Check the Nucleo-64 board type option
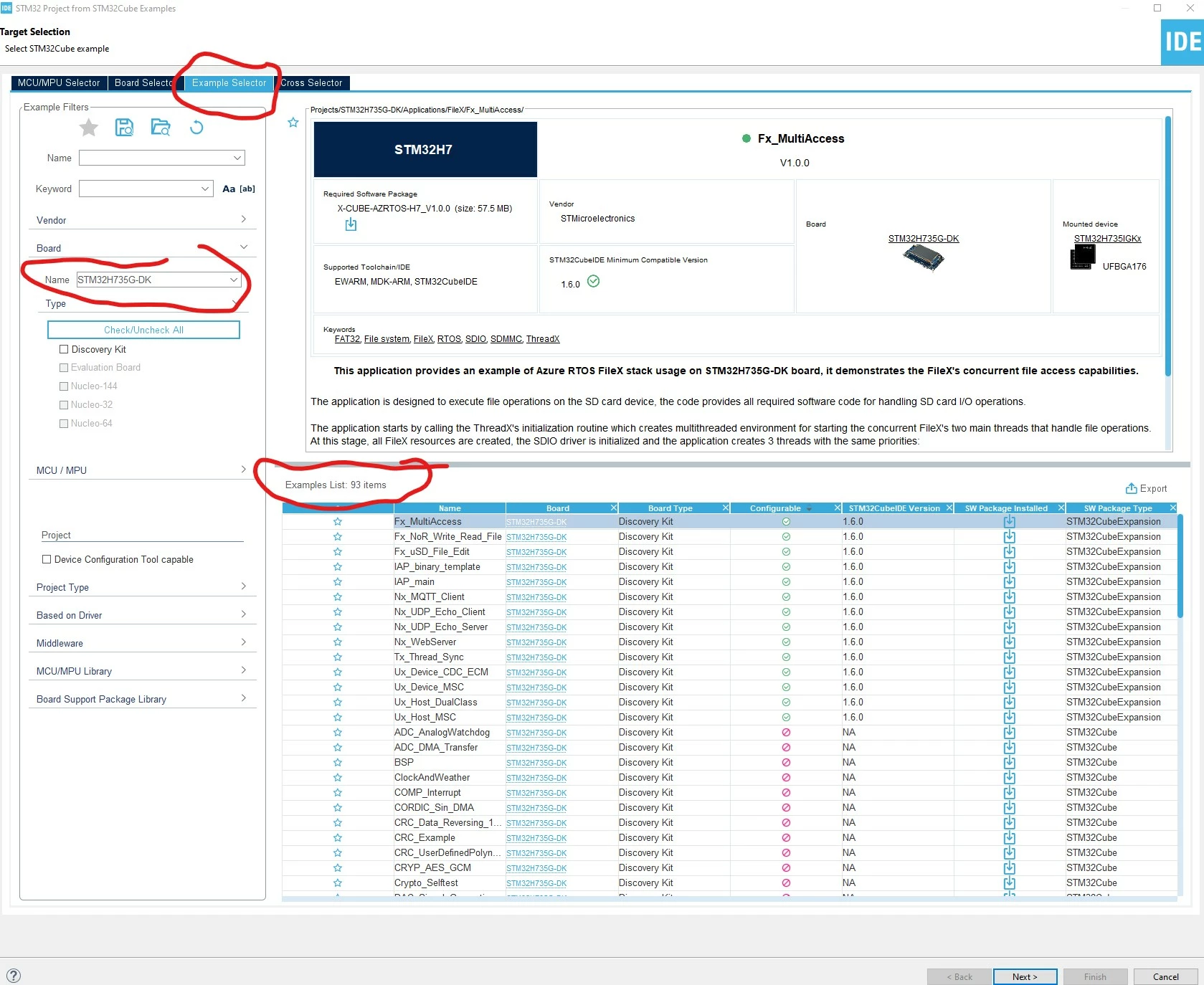1204x985 pixels. pyautogui.click(x=64, y=424)
